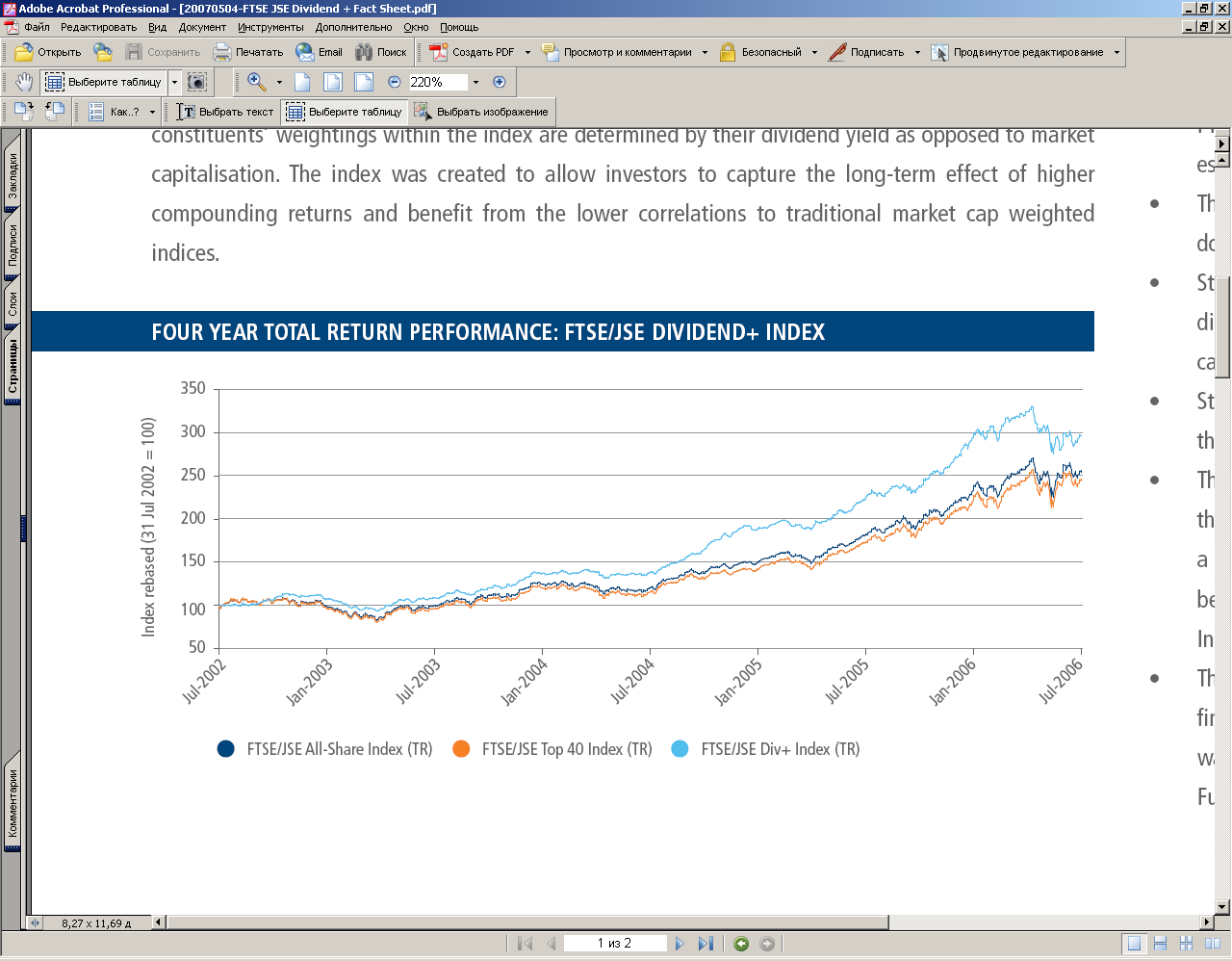Open the Файл menu
Viewport: 1232px width, 961px height.
click(x=37, y=27)
